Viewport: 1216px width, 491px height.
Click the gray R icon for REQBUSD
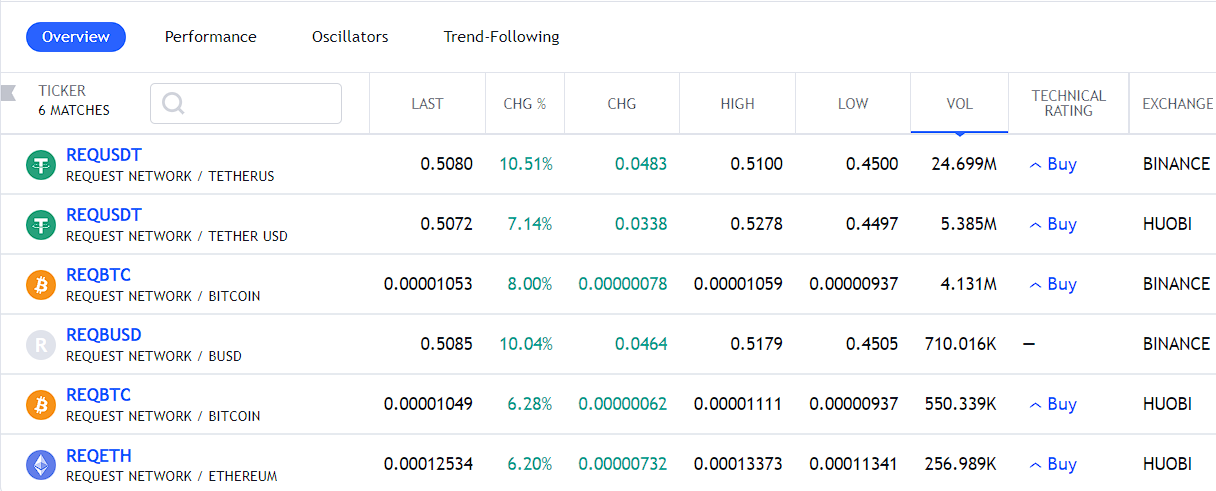coord(41,345)
